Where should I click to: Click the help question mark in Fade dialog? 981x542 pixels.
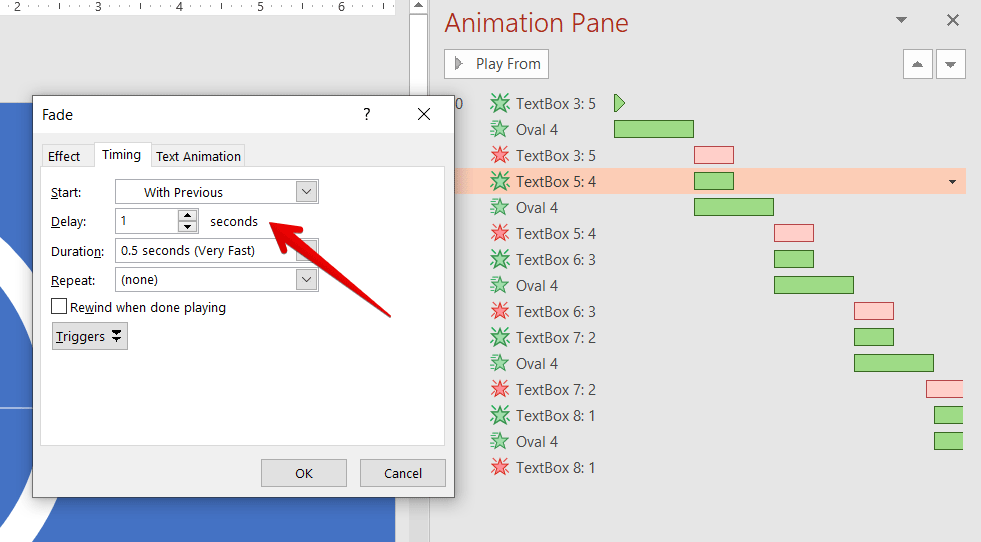pos(367,114)
